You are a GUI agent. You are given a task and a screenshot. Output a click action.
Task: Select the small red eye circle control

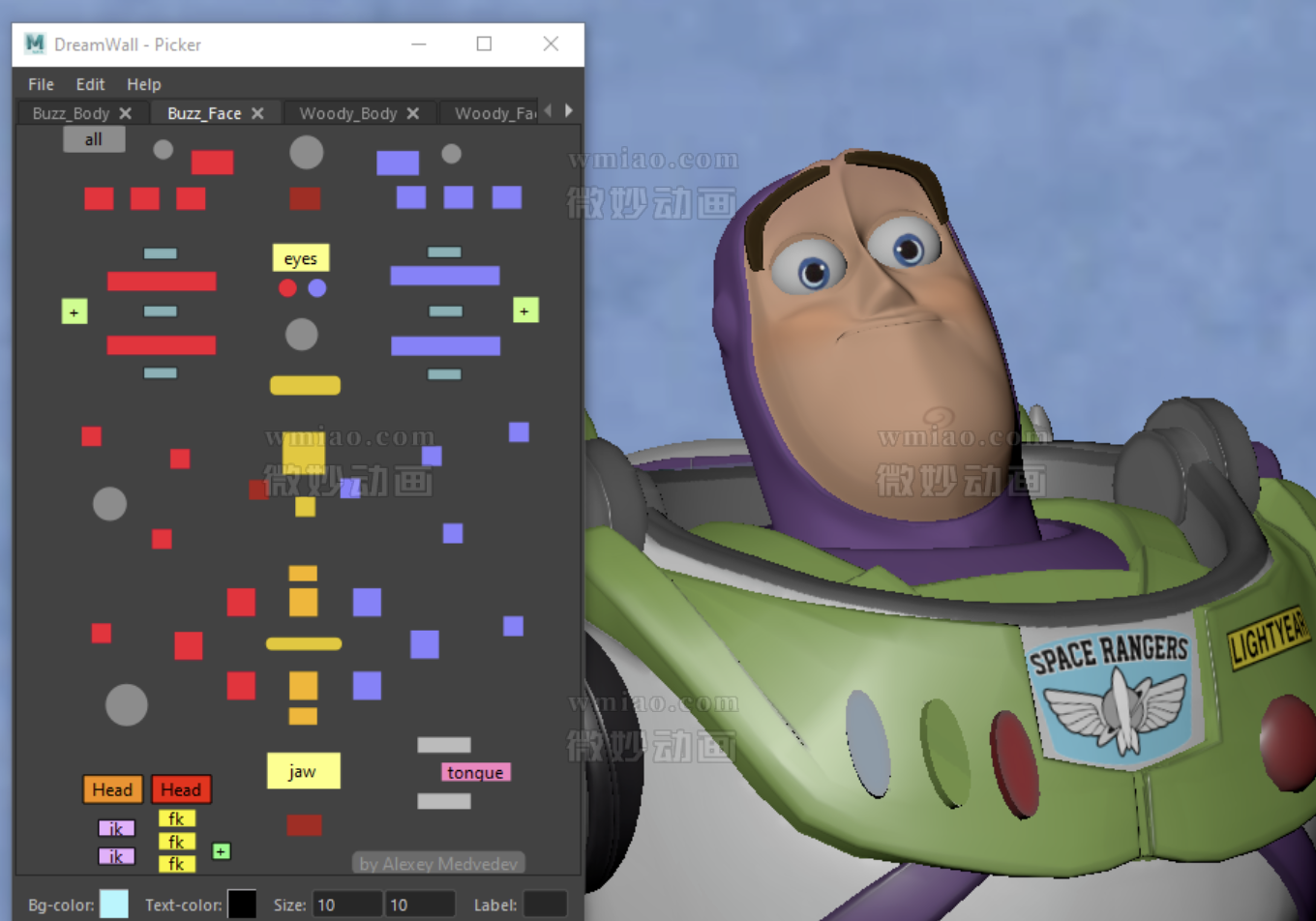pyautogui.click(x=287, y=288)
